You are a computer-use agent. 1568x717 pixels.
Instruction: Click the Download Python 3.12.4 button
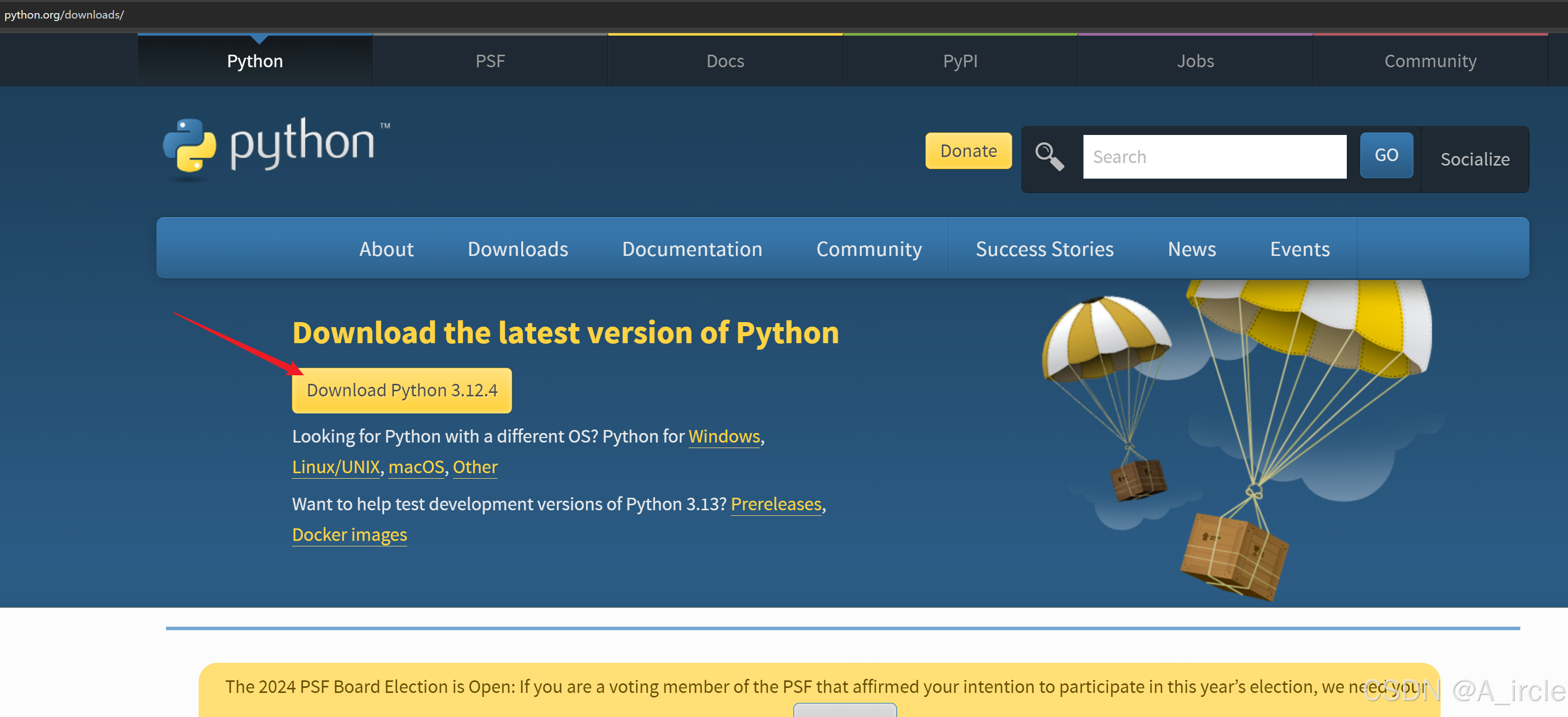[401, 390]
